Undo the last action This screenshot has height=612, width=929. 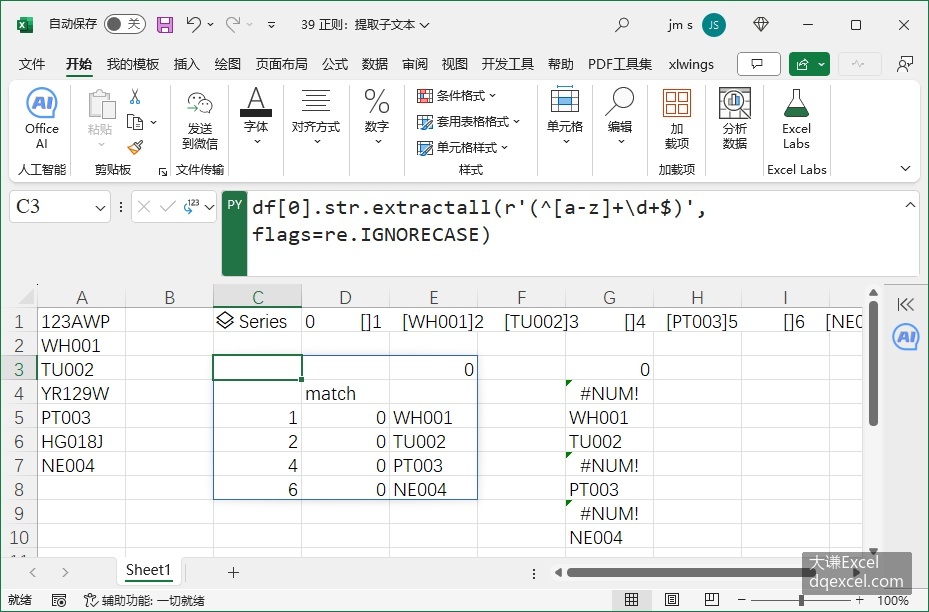pyautogui.click(x=193, y=24)
